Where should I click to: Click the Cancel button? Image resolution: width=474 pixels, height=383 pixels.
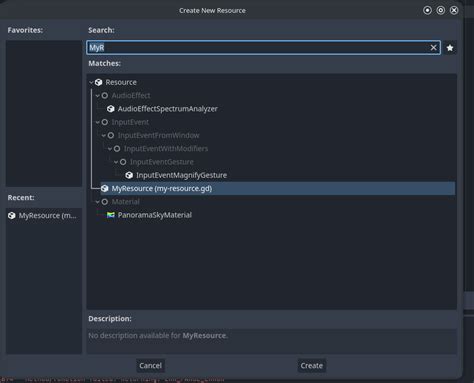[150, 366]
